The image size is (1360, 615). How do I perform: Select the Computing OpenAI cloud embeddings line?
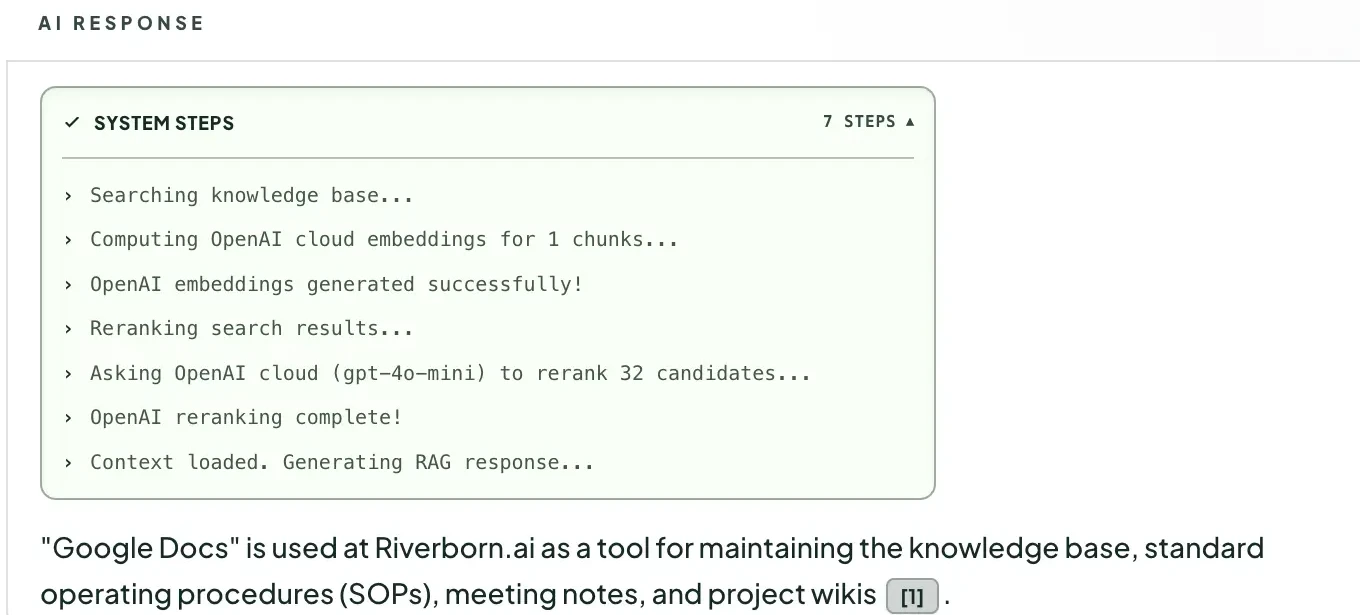point(384,239)
